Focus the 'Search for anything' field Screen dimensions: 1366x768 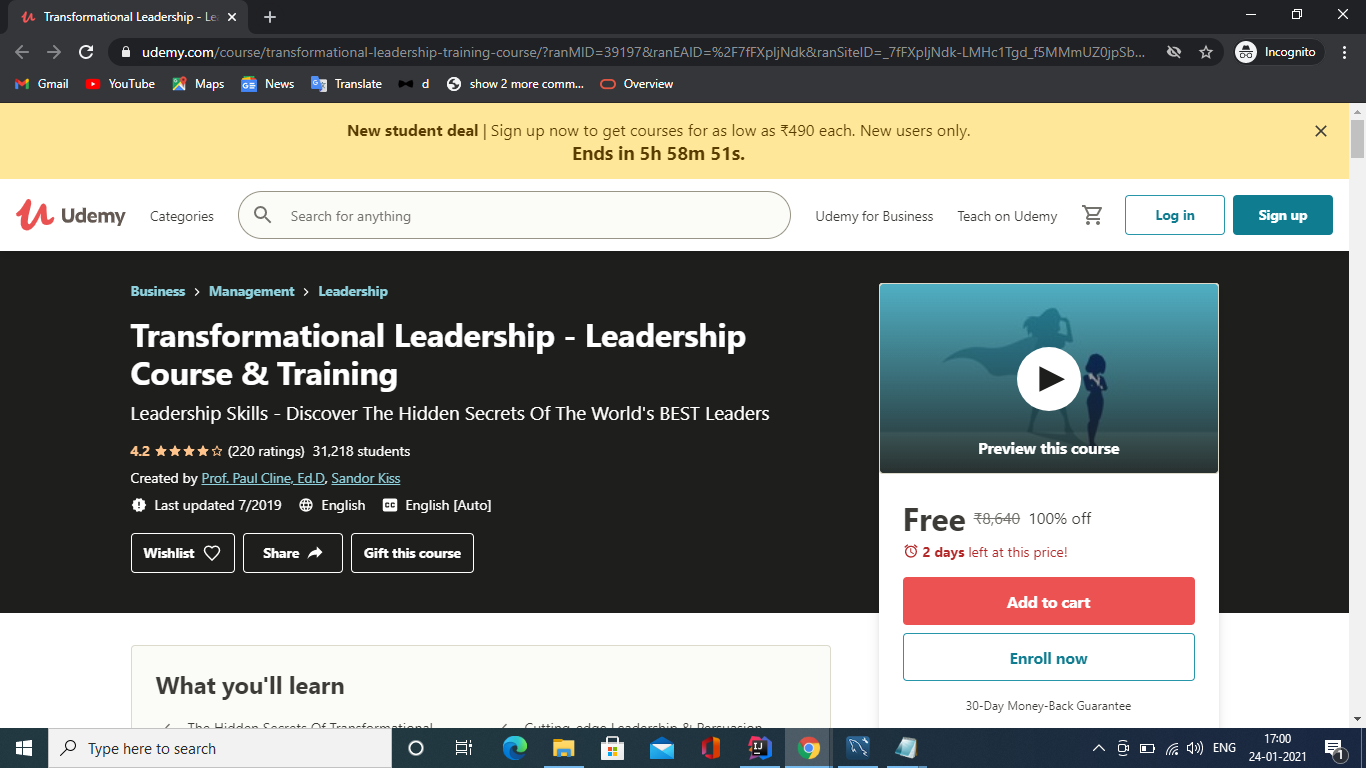[x=514, y=215]
